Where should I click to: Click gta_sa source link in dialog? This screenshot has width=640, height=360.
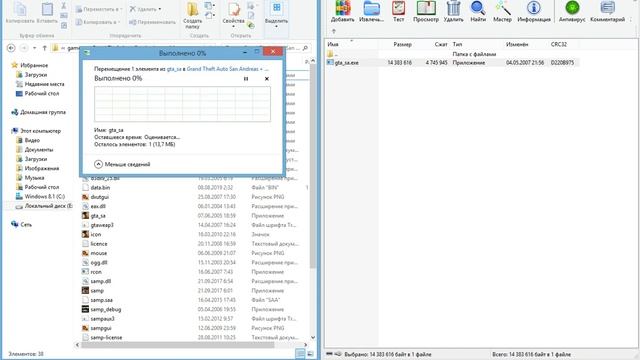pyautogui.click(x=174, y=69)
